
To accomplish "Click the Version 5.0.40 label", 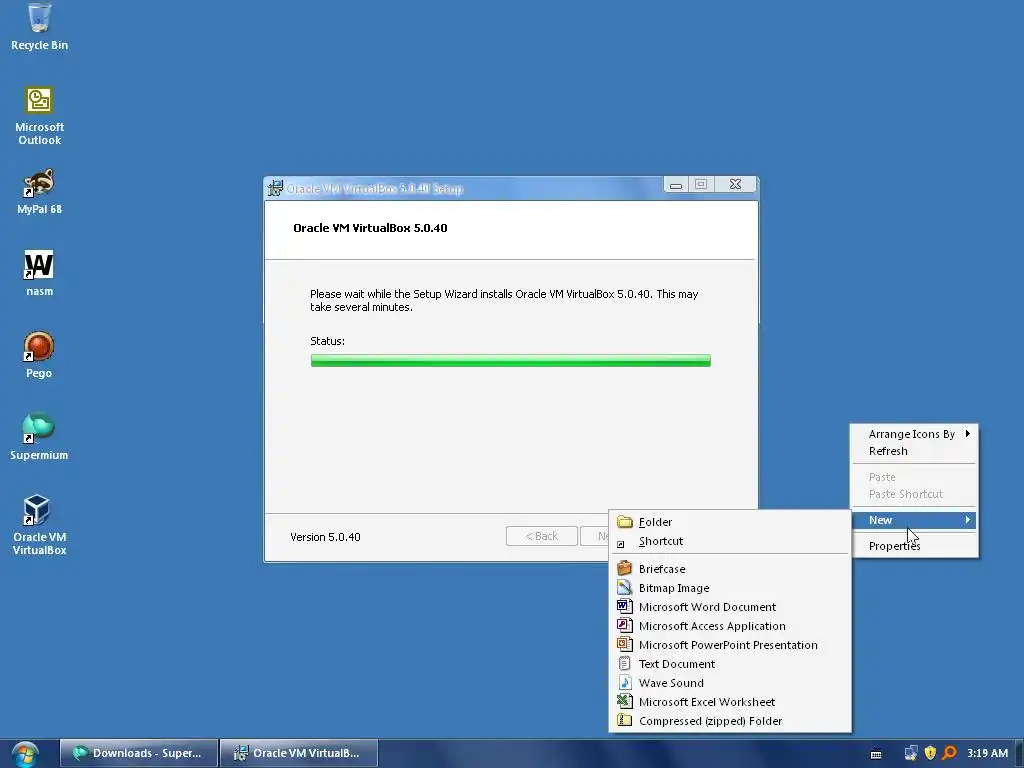I will (325, 537).
